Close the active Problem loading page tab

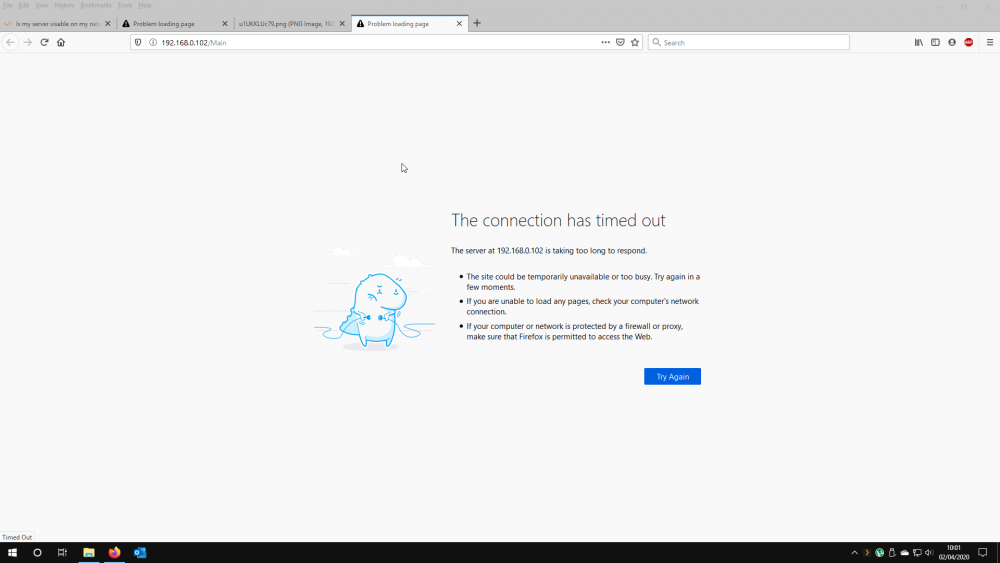coord(459,24)
